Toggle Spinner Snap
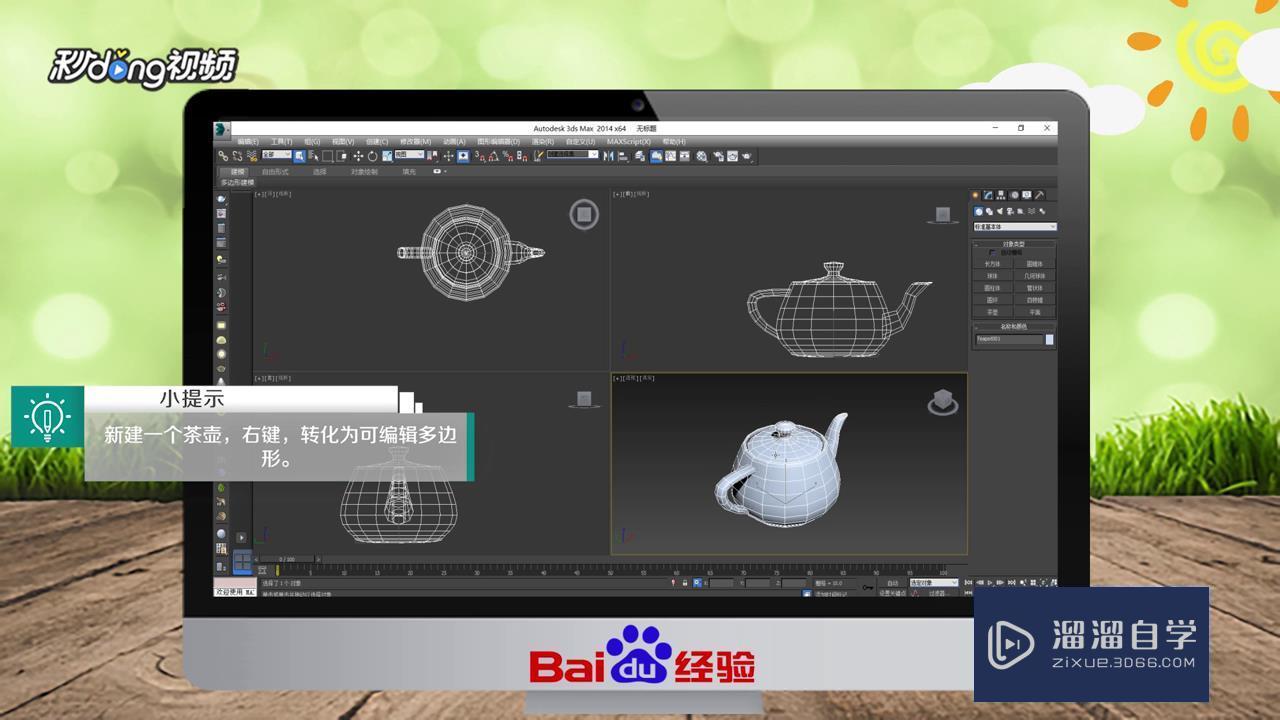Viewport: 1280px width, 720px height. click(x=521, y=156)
